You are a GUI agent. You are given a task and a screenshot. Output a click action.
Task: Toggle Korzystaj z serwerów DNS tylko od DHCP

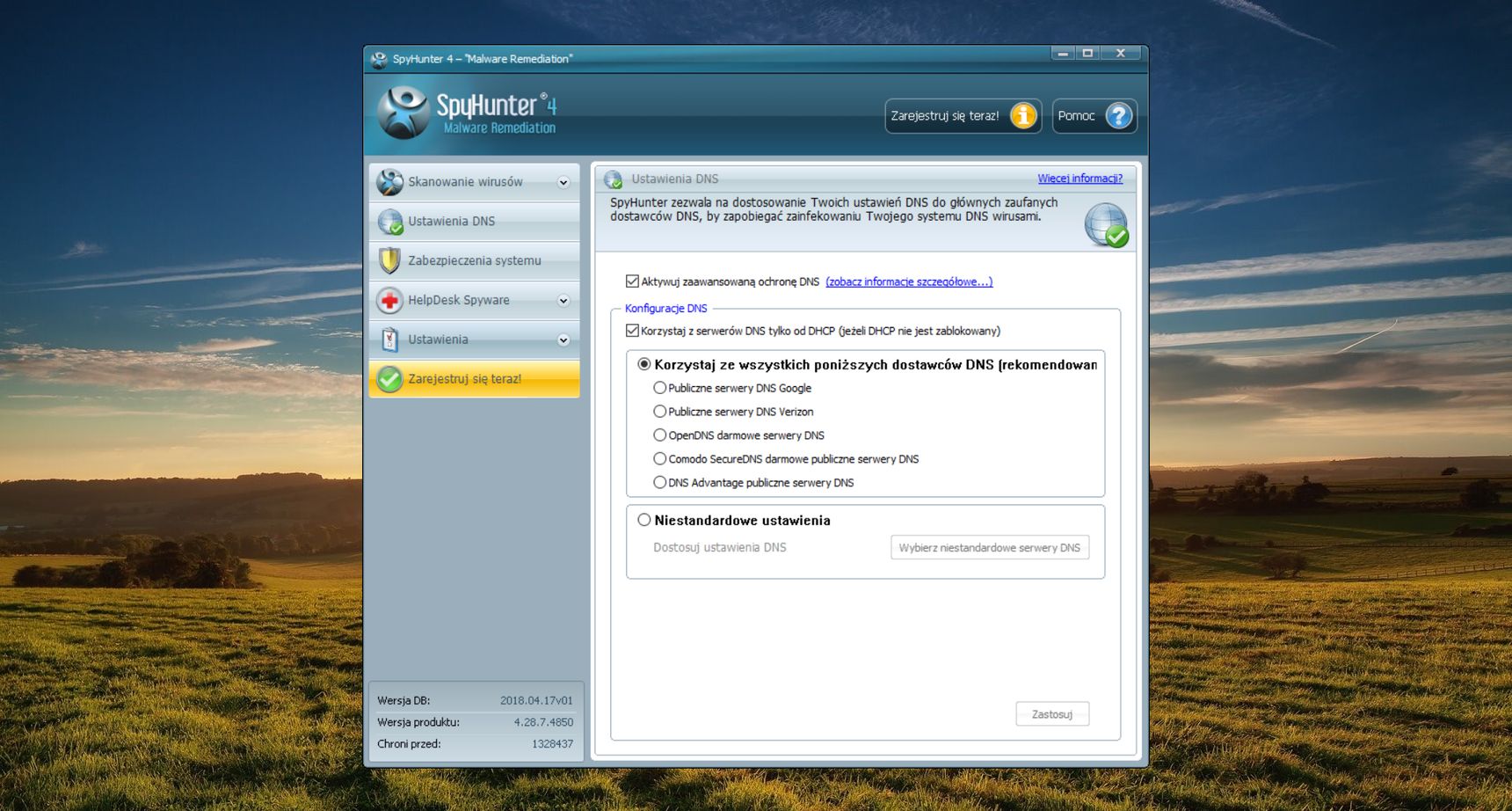click(632, 331)
